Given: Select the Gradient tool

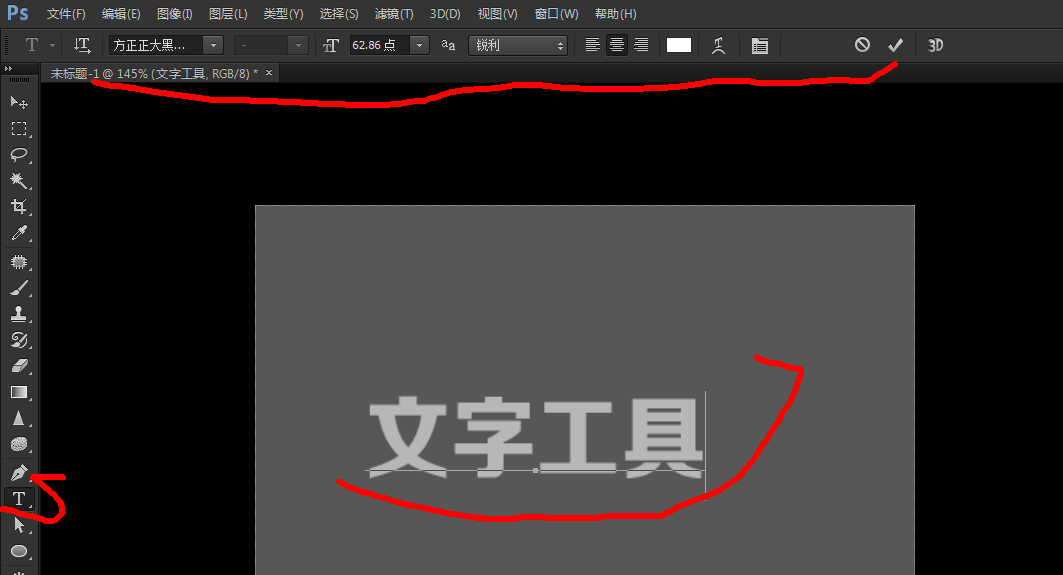Looking at the screenshot, I should tap(19, 393).
